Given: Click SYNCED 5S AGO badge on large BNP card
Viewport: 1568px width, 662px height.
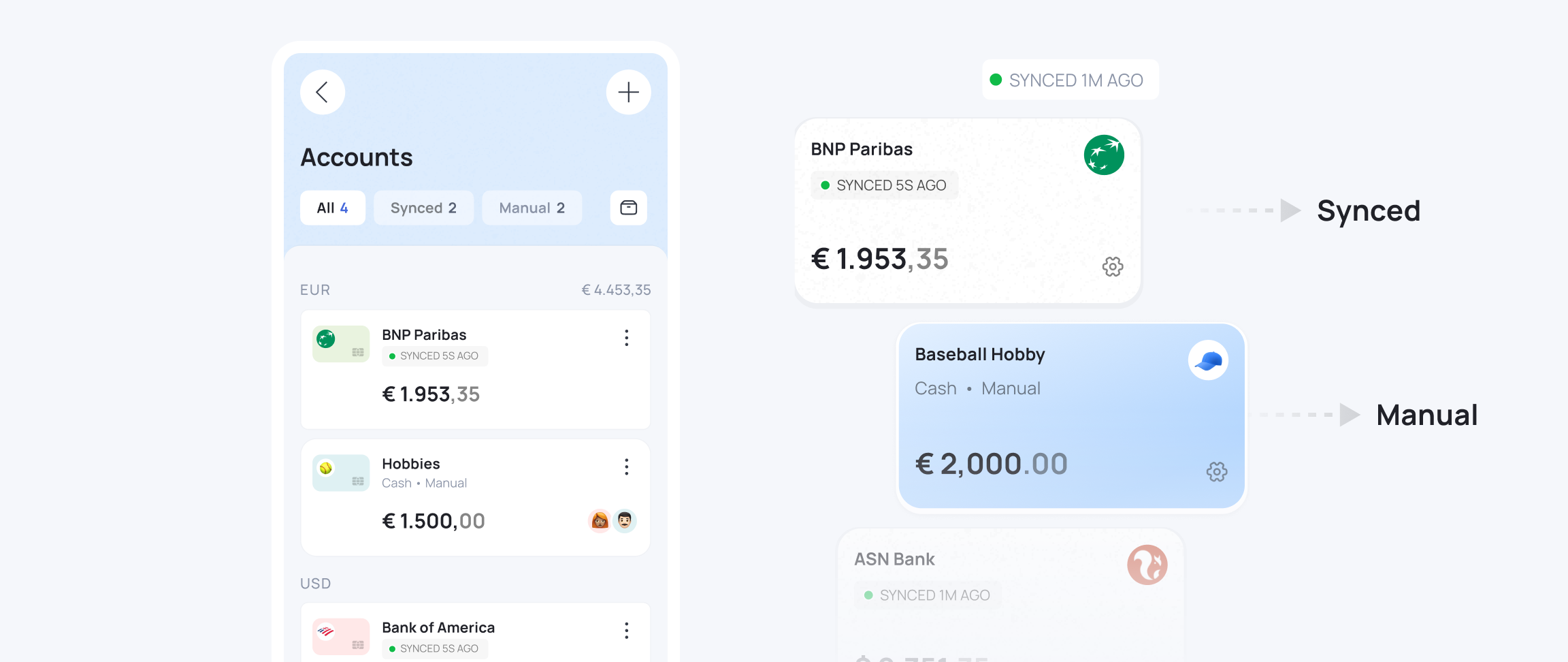Looking at the screenshot, I should [884, 185].
